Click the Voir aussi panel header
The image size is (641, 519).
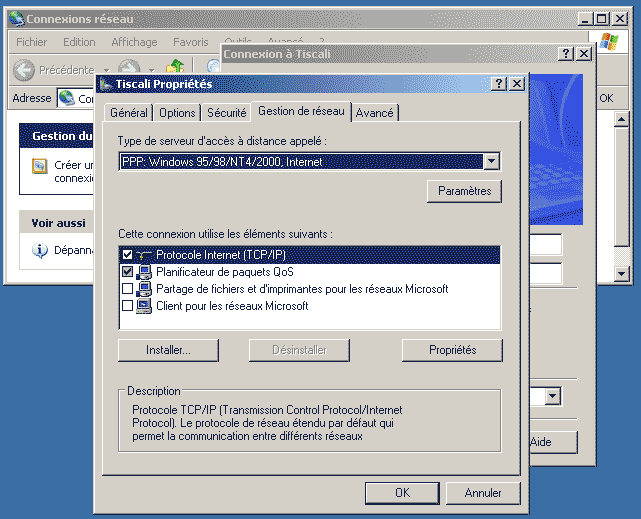[56, 223]
